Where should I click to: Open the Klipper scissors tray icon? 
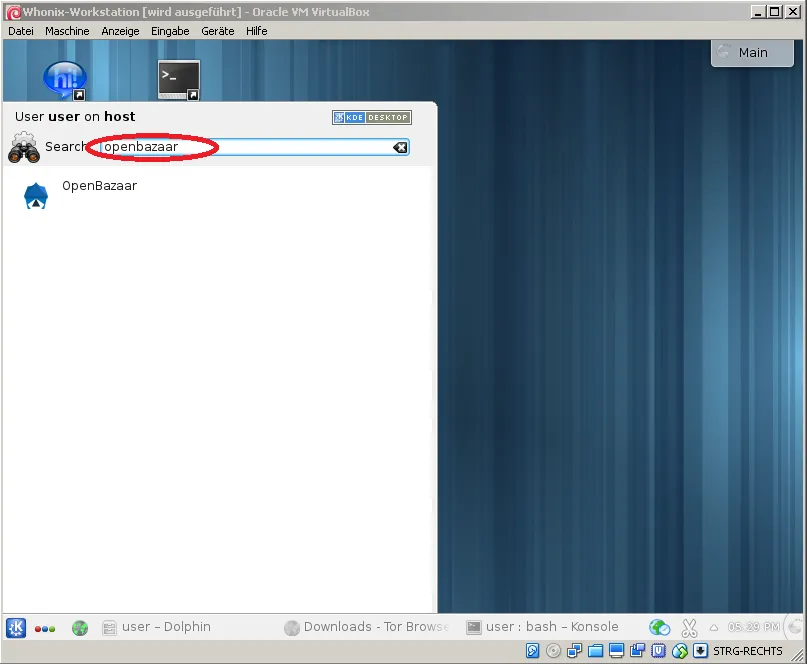689,628
